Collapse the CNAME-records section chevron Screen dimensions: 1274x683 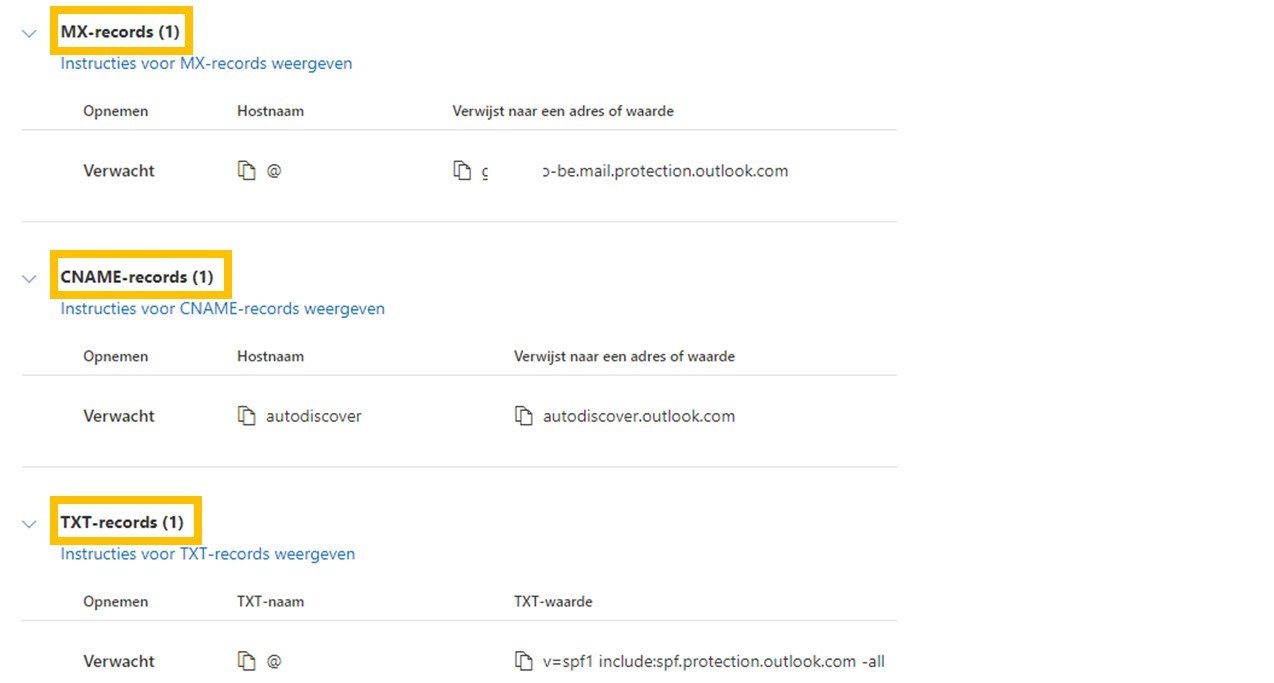29,279
